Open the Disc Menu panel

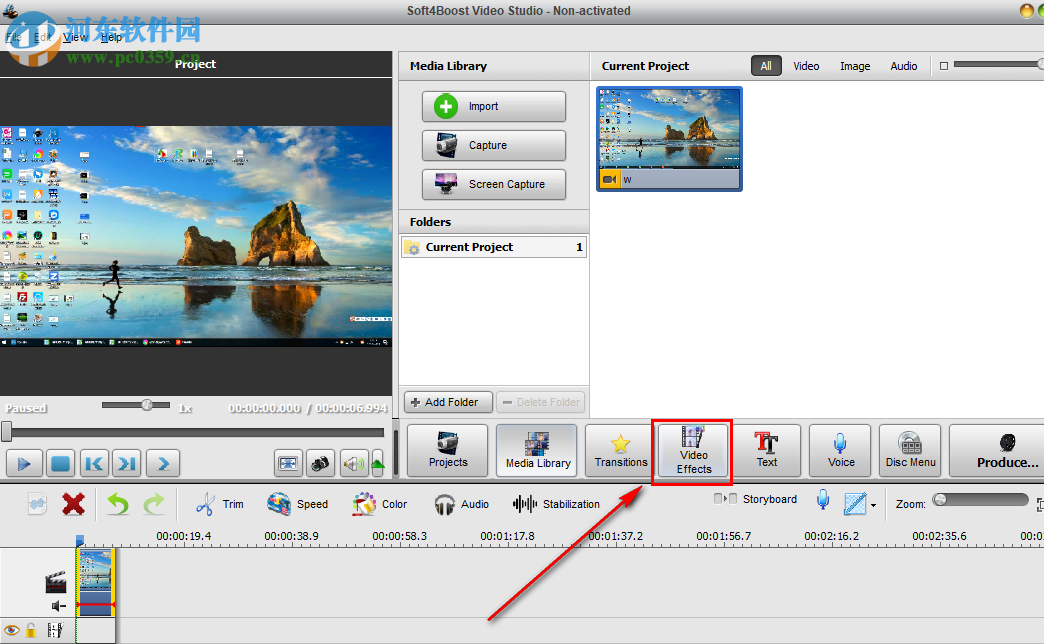point(910,450)
